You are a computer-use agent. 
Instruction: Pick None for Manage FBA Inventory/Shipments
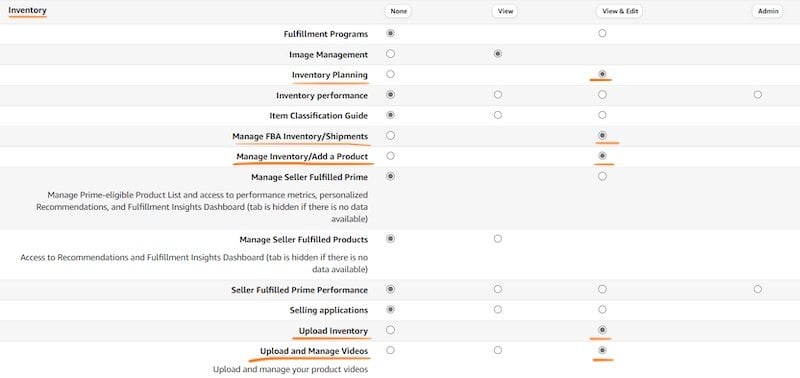point(390,135)
